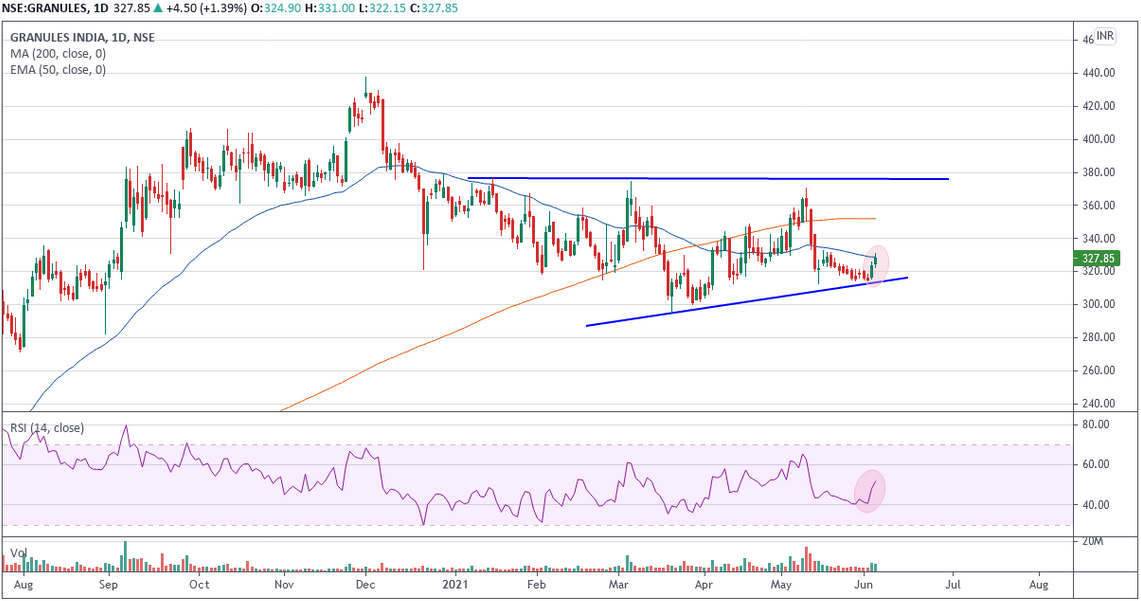Open the RSI (14, close) indicator label
The width and height of the screenshot is (1141, 601).
point(47,428)
